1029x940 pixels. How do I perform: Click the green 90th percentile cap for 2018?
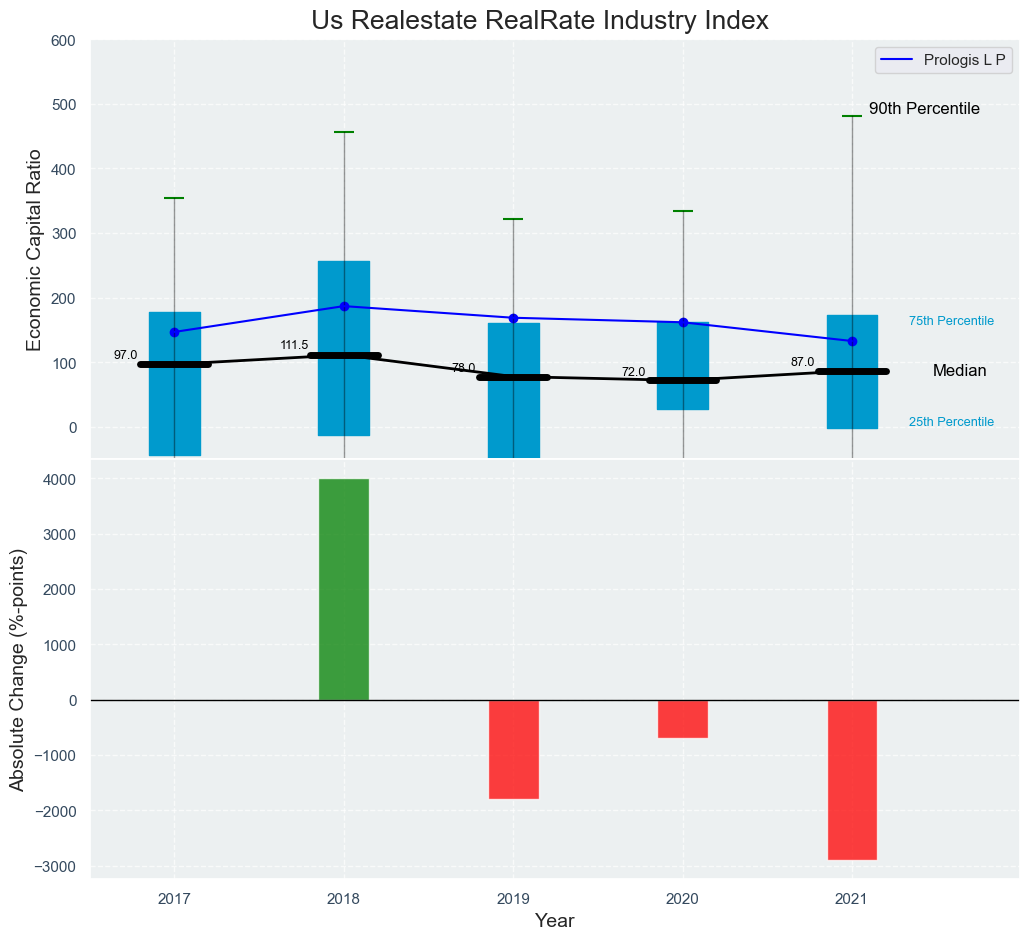pyautogui.click(x=344, y=132)
